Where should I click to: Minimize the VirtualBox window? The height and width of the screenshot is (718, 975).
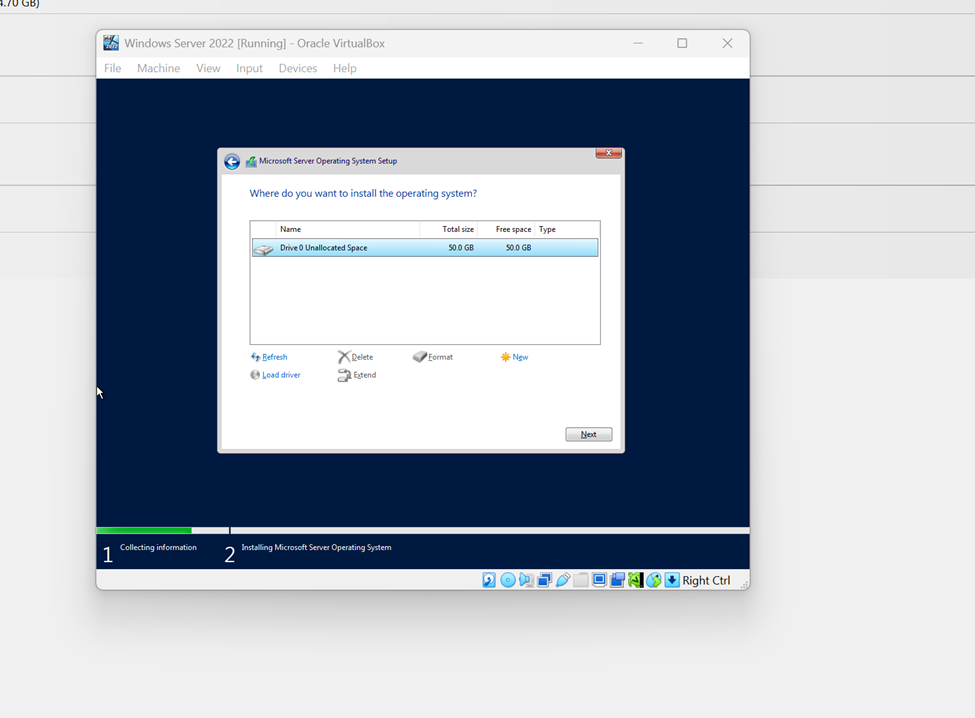coord(638,43)
